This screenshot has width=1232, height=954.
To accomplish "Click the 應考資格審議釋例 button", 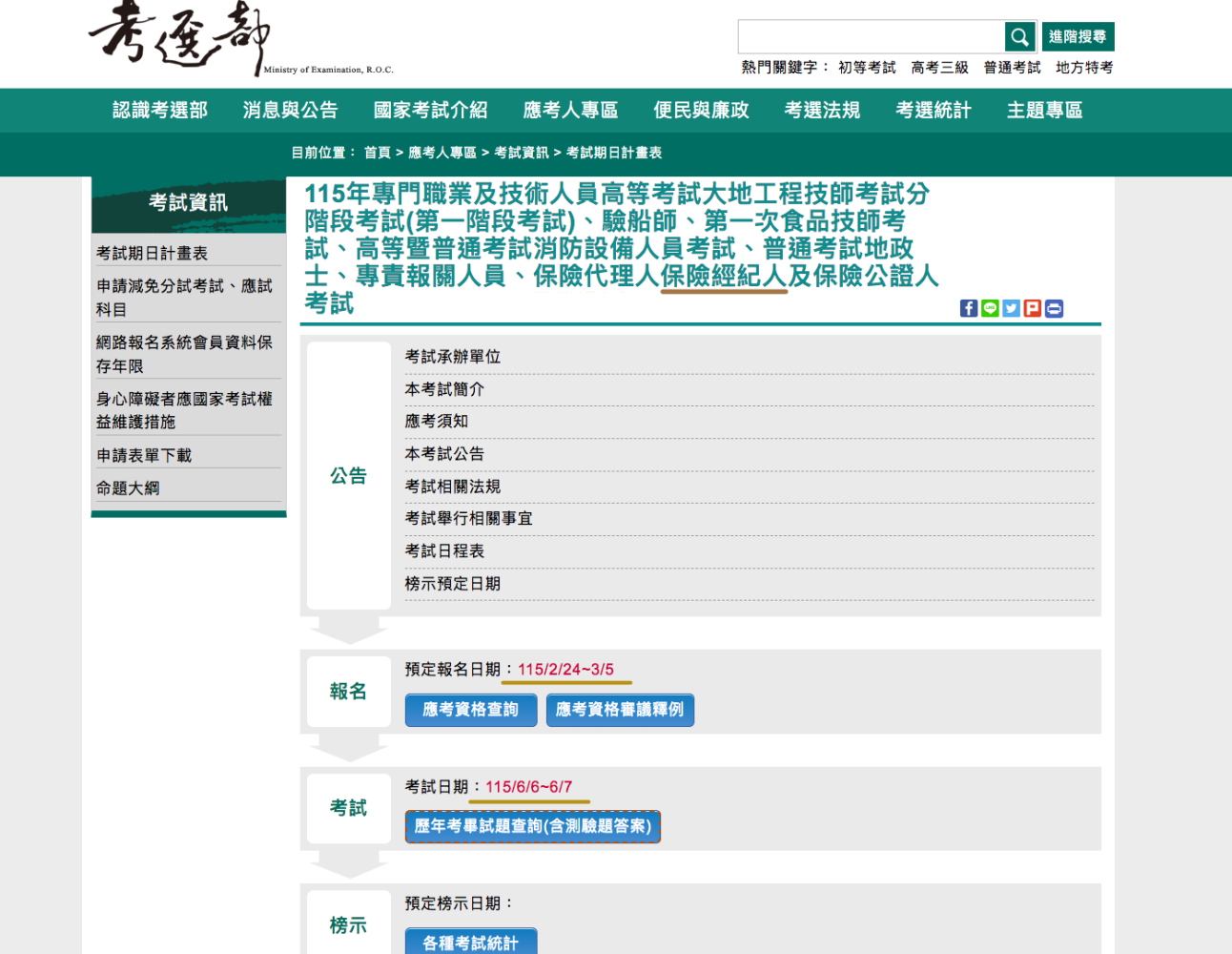I will (620, 710).
